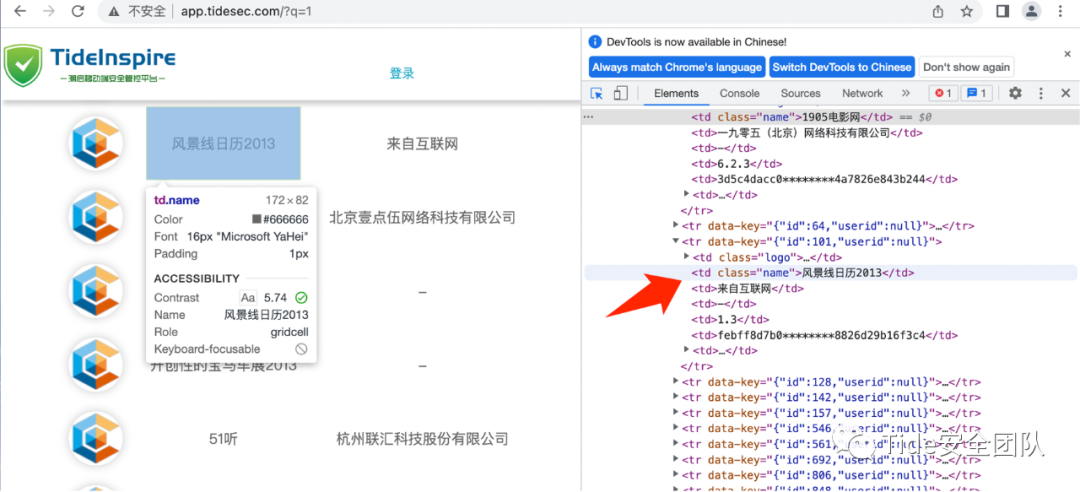
Task: Select the td name 1905电影网 DOM line
Action: tap(792, 116)
